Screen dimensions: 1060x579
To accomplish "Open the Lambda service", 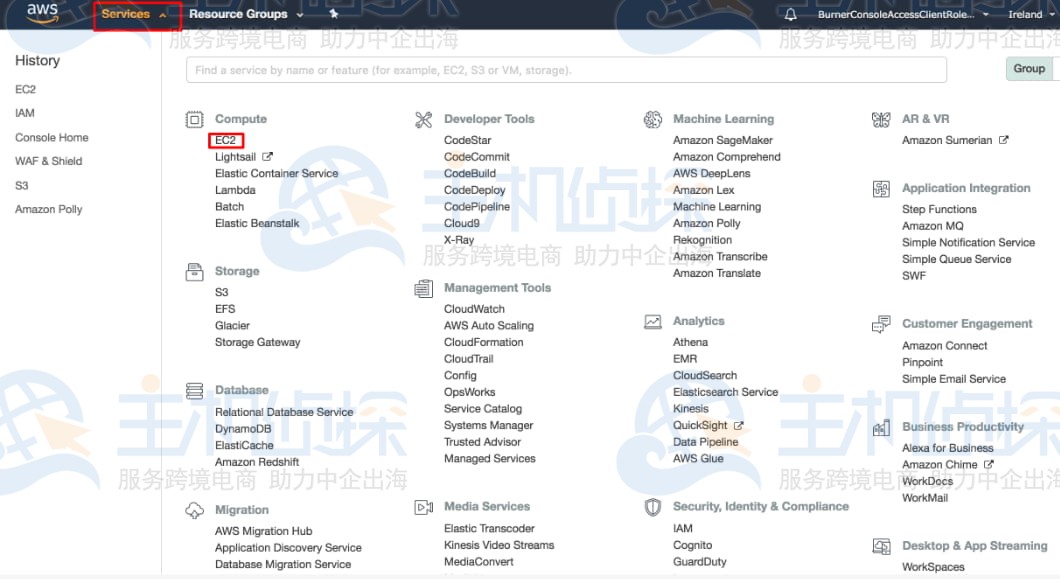I will point(235,190).
